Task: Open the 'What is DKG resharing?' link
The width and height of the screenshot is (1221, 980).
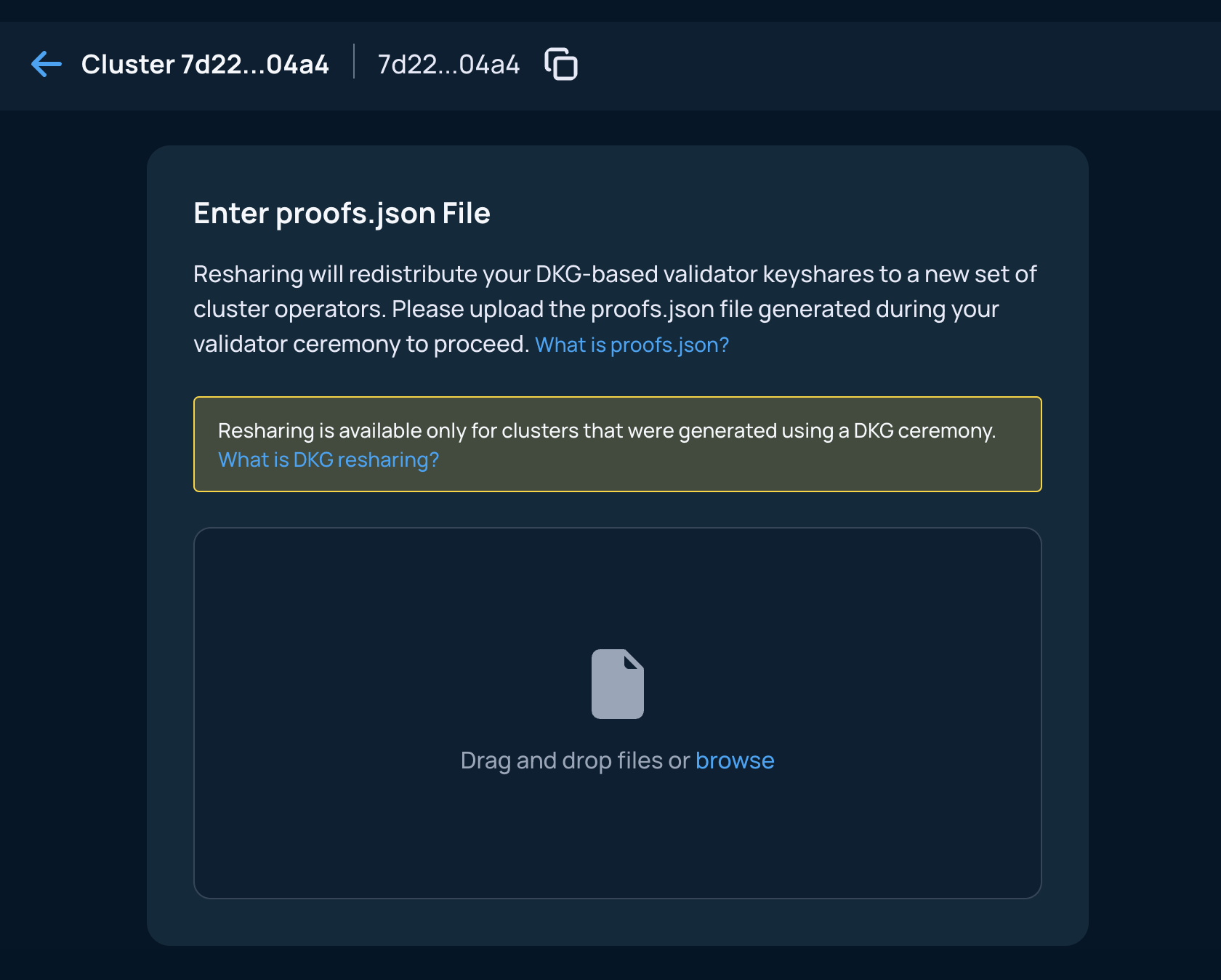Action: tap(329, 459)
